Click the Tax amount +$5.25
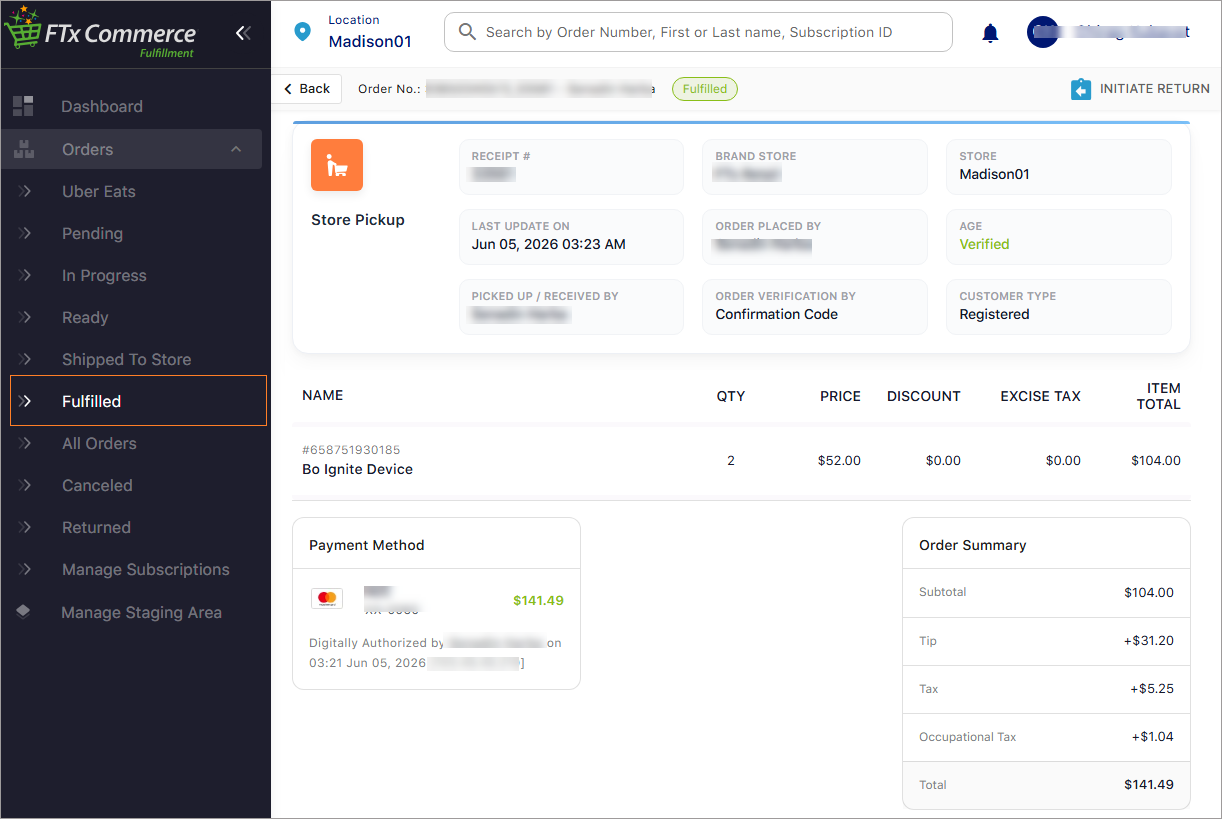This screenshot has width=1222, height=819. 1152,689
